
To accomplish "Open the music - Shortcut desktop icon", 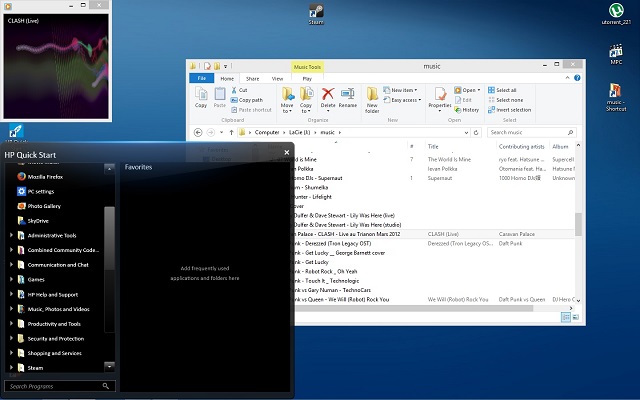I will click(616, 97).
